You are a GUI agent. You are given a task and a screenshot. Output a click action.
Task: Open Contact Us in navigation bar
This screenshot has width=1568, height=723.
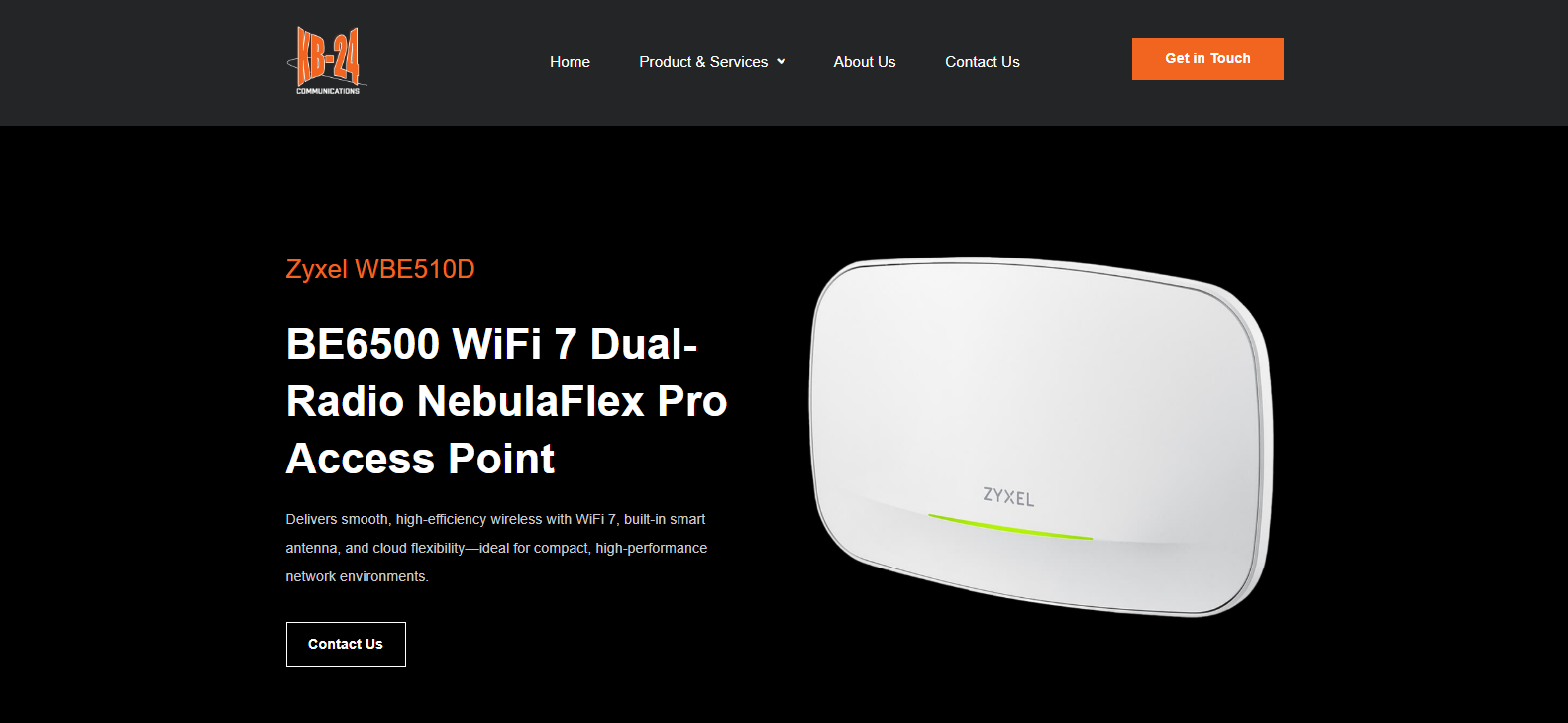point(982,62)
